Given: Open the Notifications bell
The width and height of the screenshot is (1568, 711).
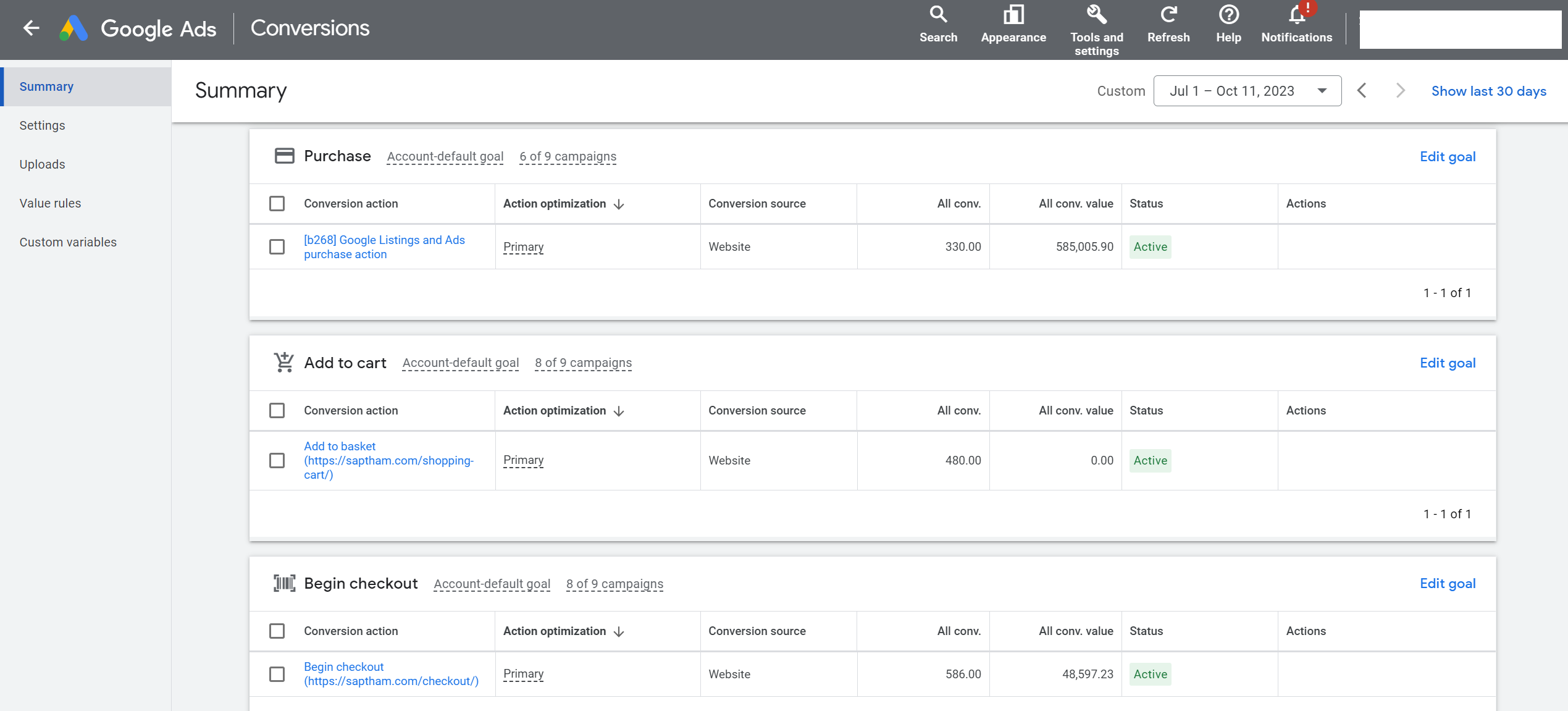Looking at the screenshot, I should pyautogui.click(x=1296, y=15).
